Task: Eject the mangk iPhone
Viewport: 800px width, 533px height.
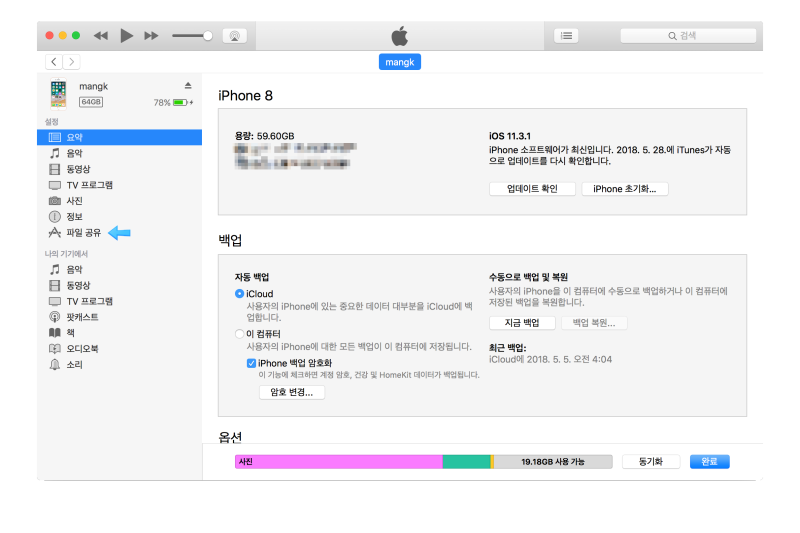Action: (188, 85)
